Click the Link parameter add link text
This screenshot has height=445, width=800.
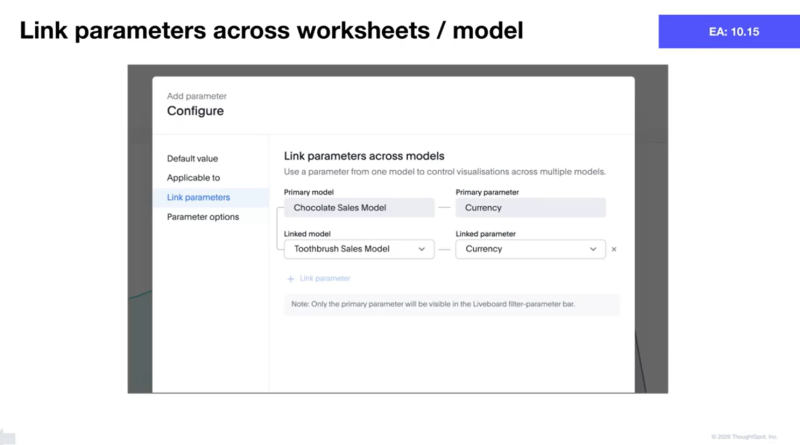tap(324, 278)
